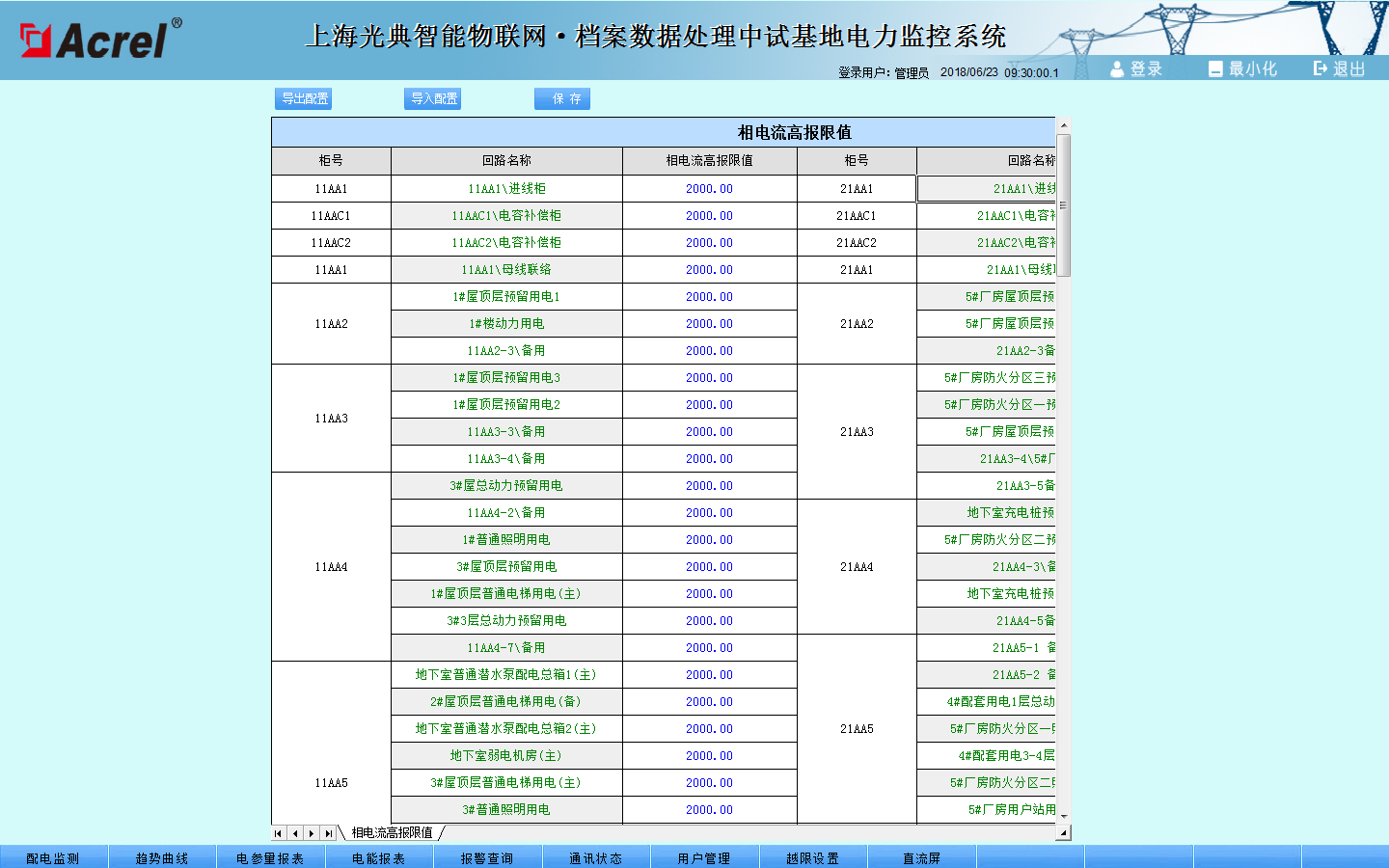The height and width of the screenshot is (868, 1389).
Task: Go to next sheet tab arrow
Action: point(312,833)
